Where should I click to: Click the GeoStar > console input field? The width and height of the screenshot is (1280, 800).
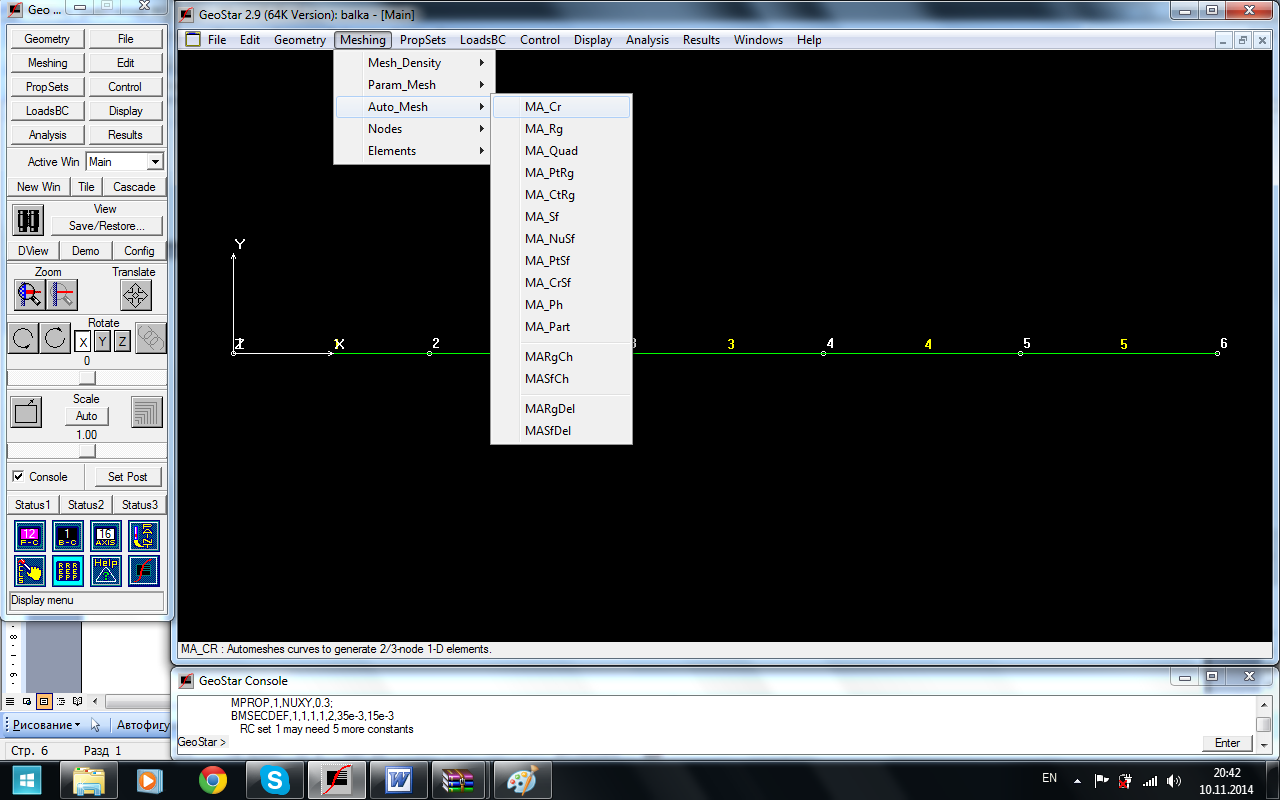point(713,743)
